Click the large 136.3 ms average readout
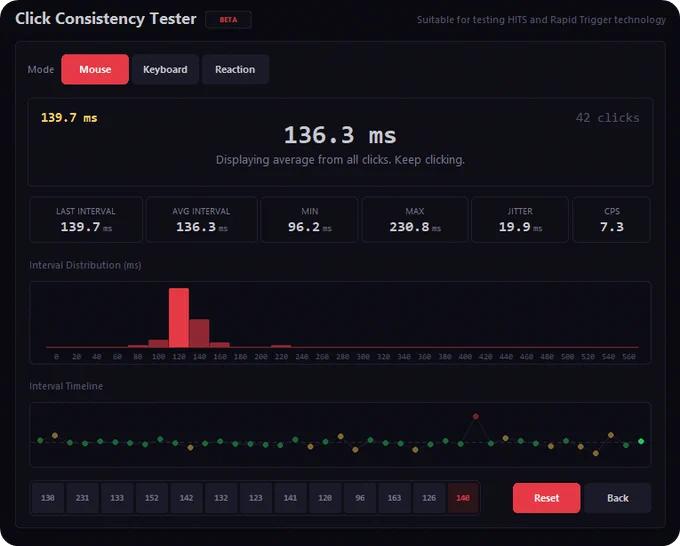This screenshot has height=546, width=680. (x=340, y=135)
